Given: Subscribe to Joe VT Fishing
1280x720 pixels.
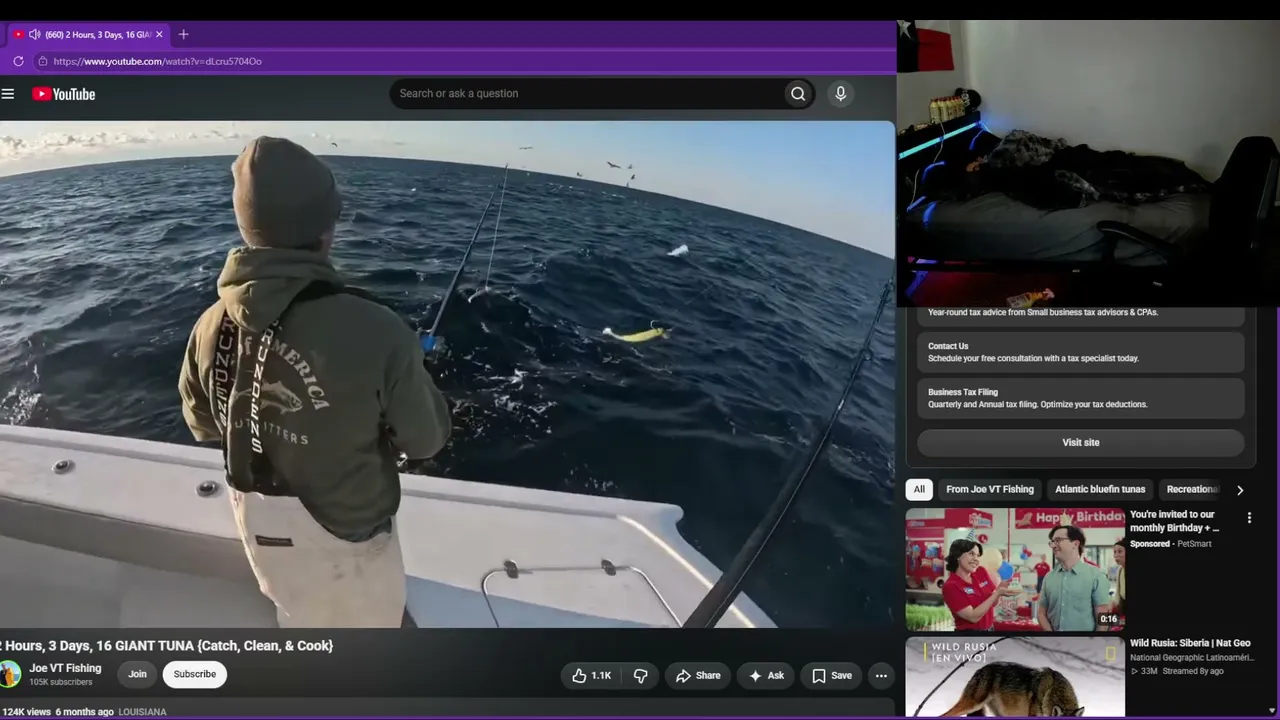Looking at the screenshot, I should (x=195, y=675).
